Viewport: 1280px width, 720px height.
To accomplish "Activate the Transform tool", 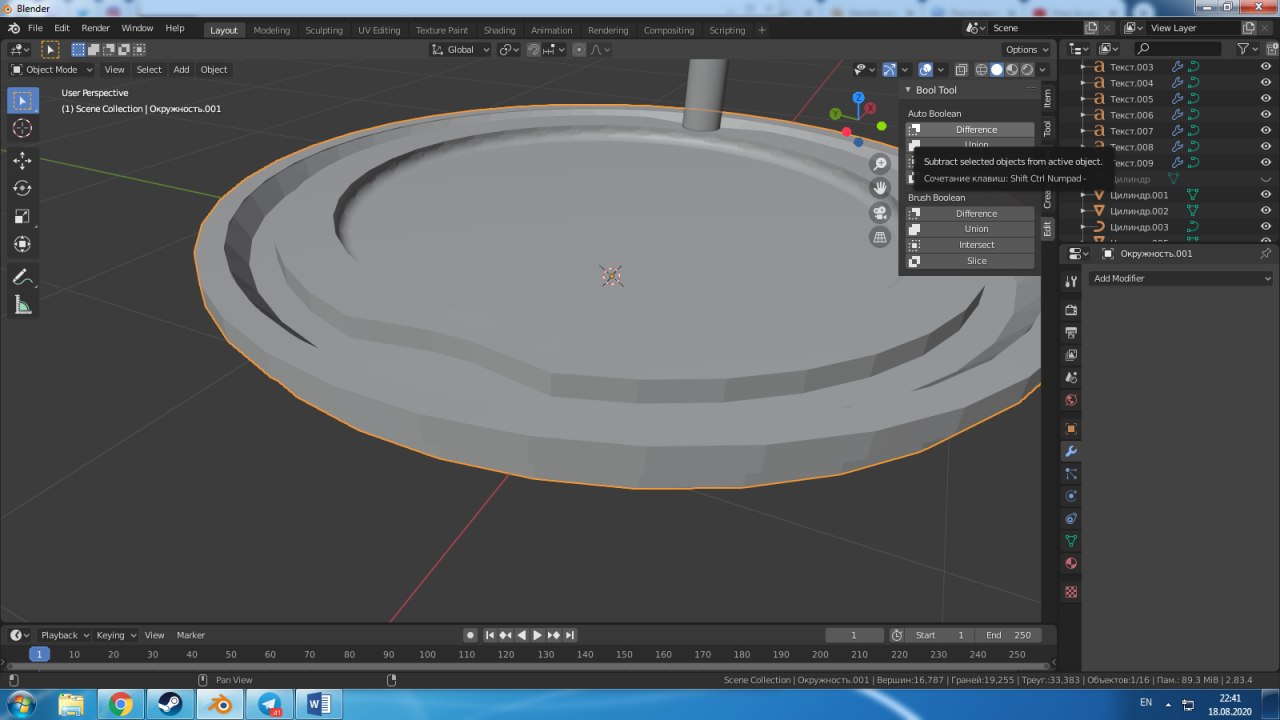I will (x=22, y=244).
